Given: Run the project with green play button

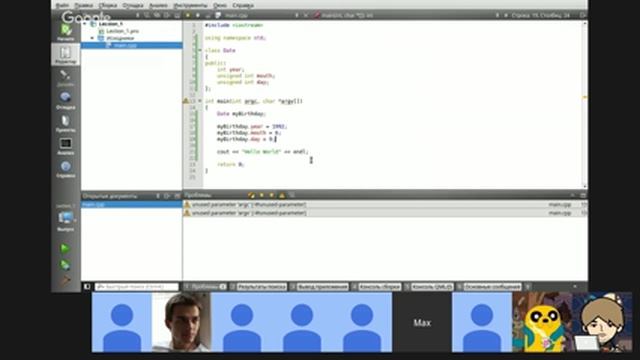Looking at the screenshot, I should pyautogui.click(x=64, y=248).
